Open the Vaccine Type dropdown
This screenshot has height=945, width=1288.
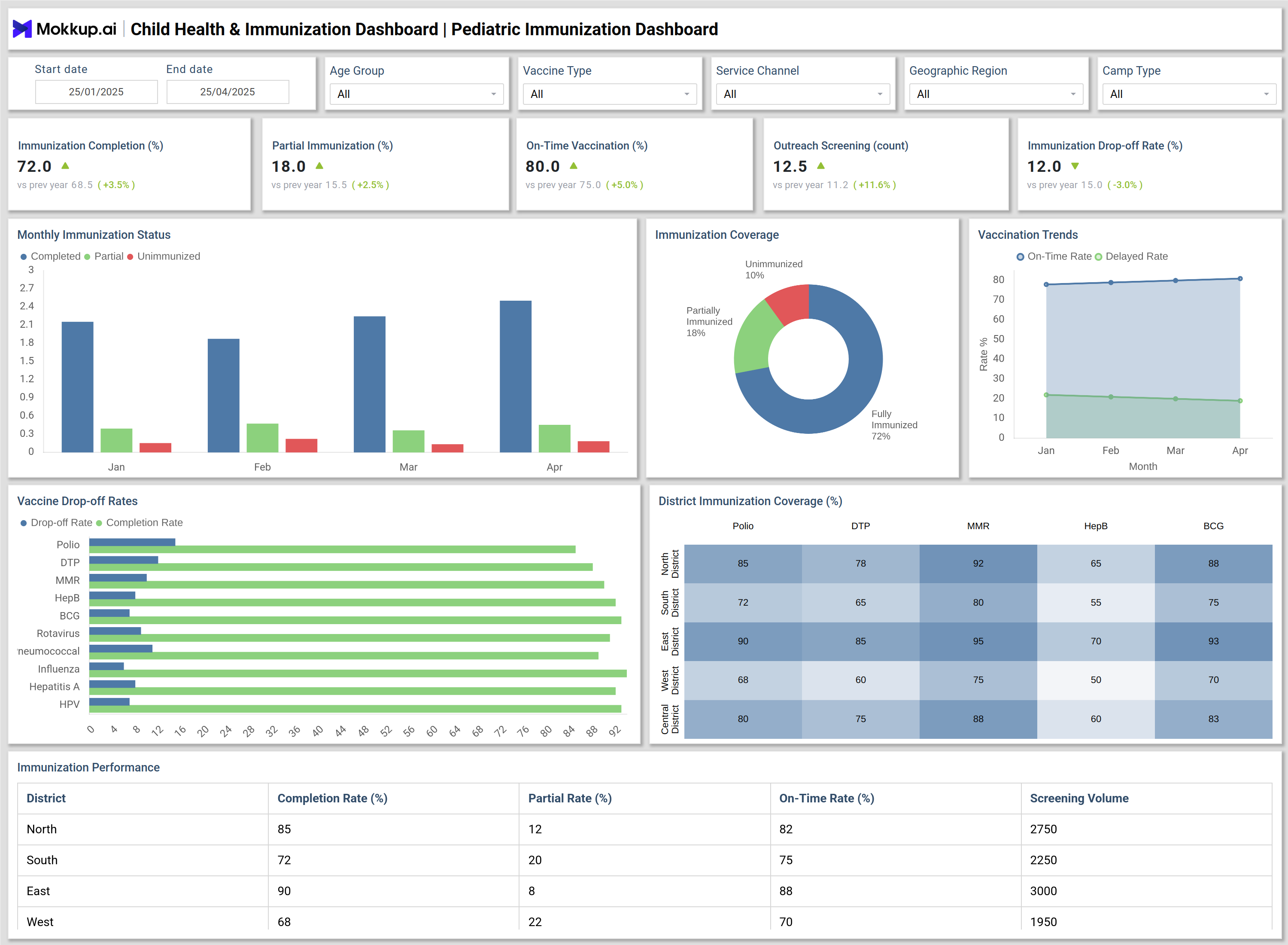(x=609, y=94)
